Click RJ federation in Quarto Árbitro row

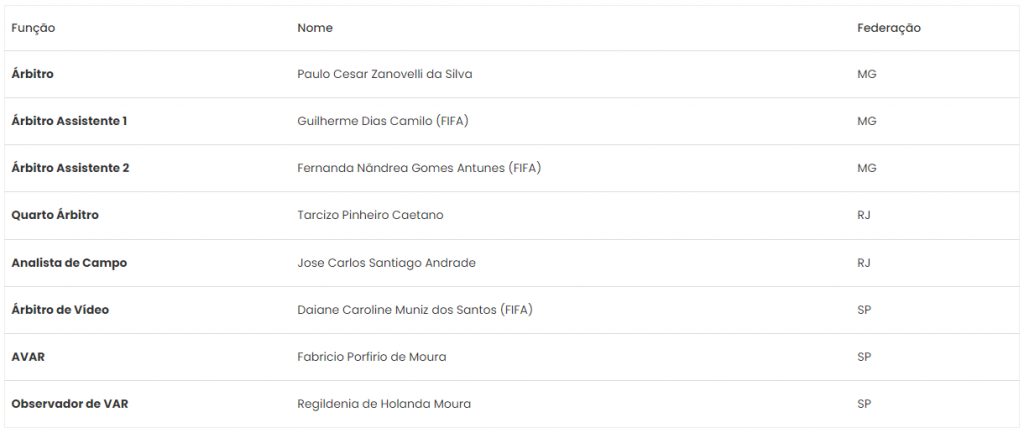(864, 216)
